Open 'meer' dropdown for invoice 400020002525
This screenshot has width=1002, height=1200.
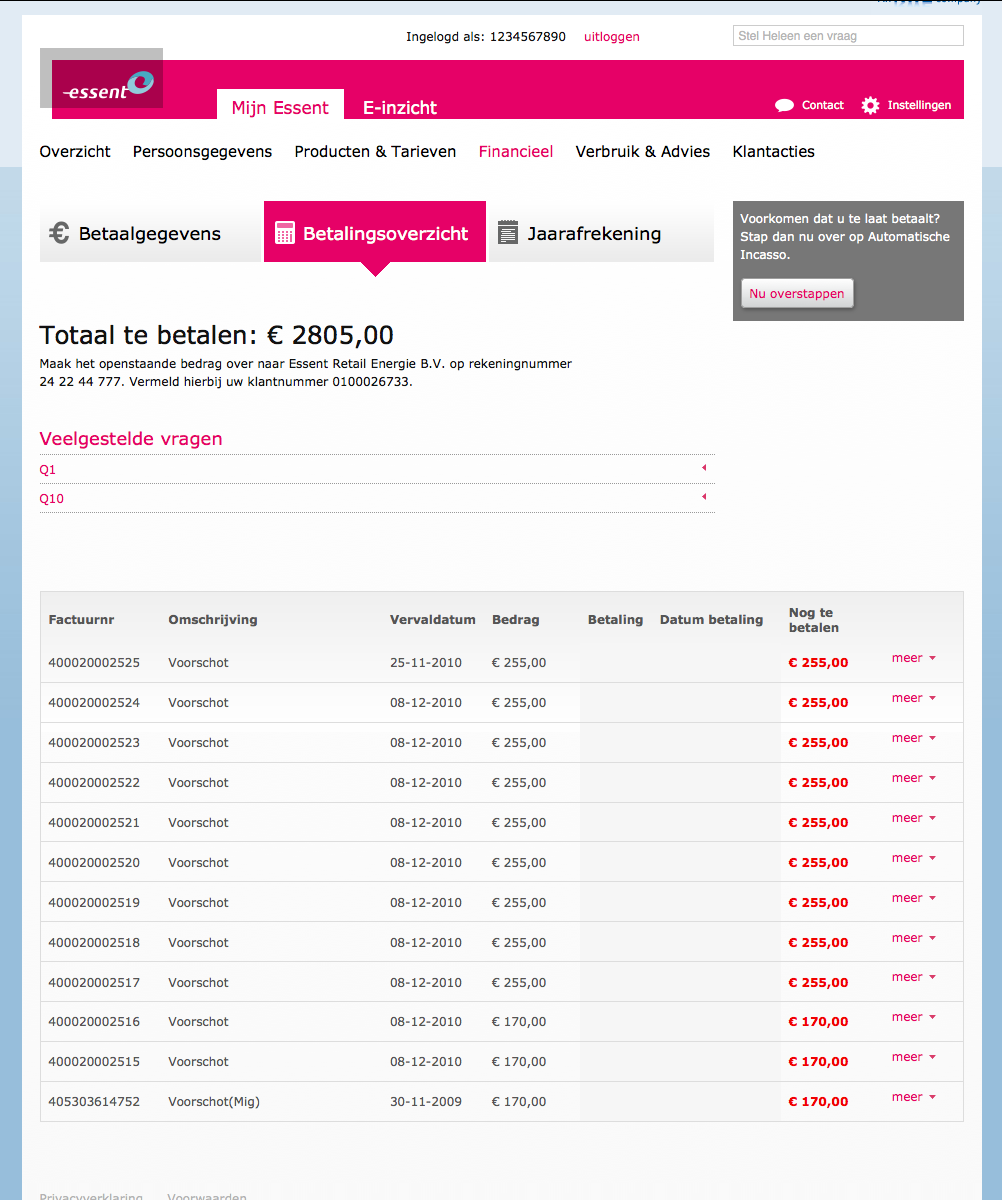[913, 658]
